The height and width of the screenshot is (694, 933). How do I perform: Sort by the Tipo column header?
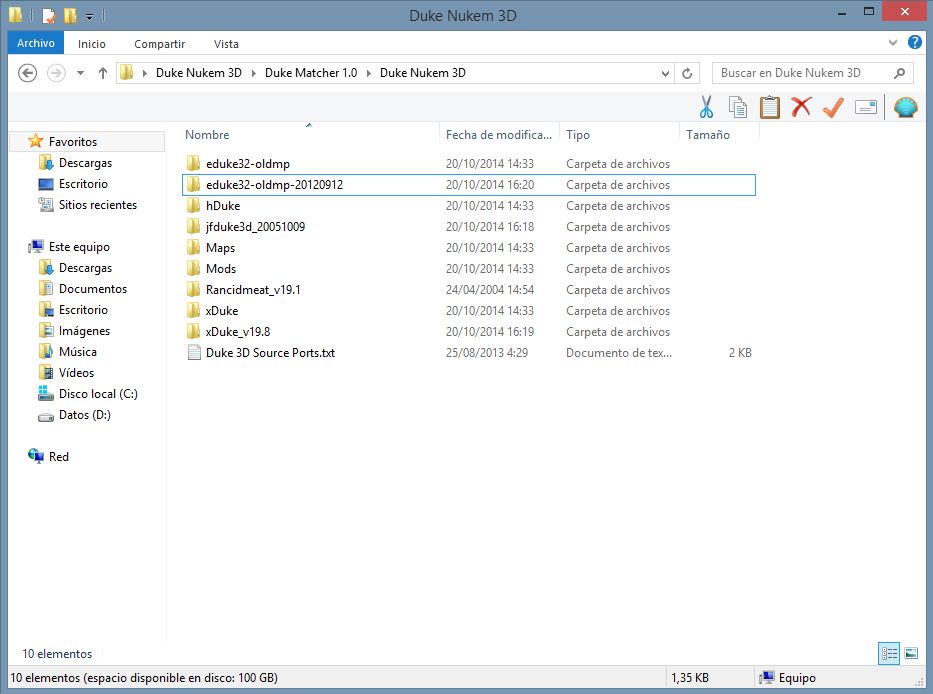[619, 135]
